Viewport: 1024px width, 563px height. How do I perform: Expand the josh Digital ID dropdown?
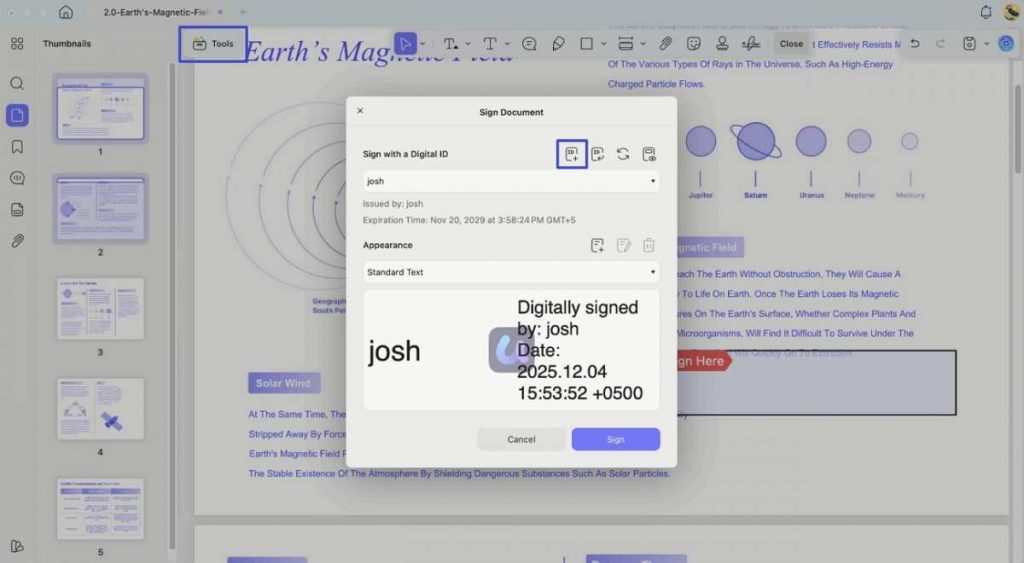point(653,181)
